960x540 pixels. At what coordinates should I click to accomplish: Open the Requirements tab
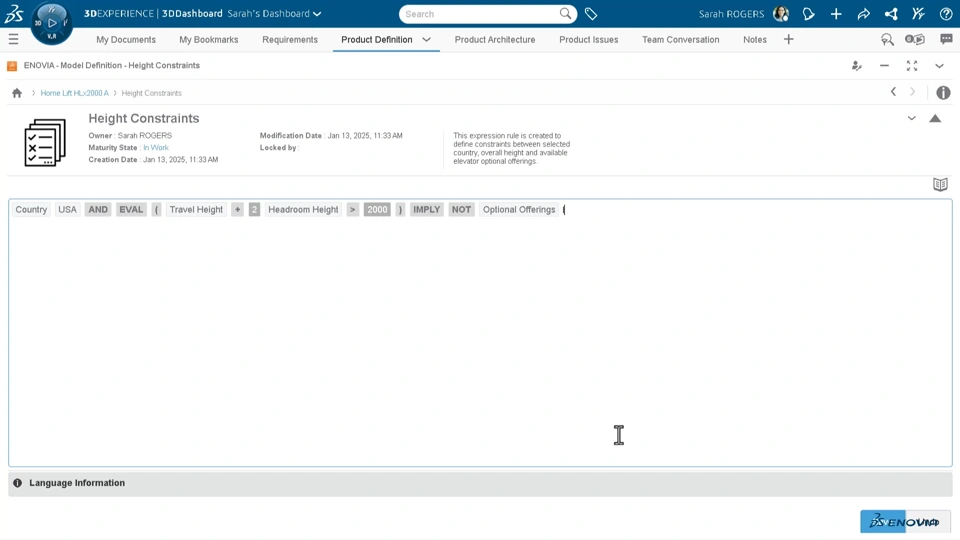pyautogui.click(x=290, y=40)
